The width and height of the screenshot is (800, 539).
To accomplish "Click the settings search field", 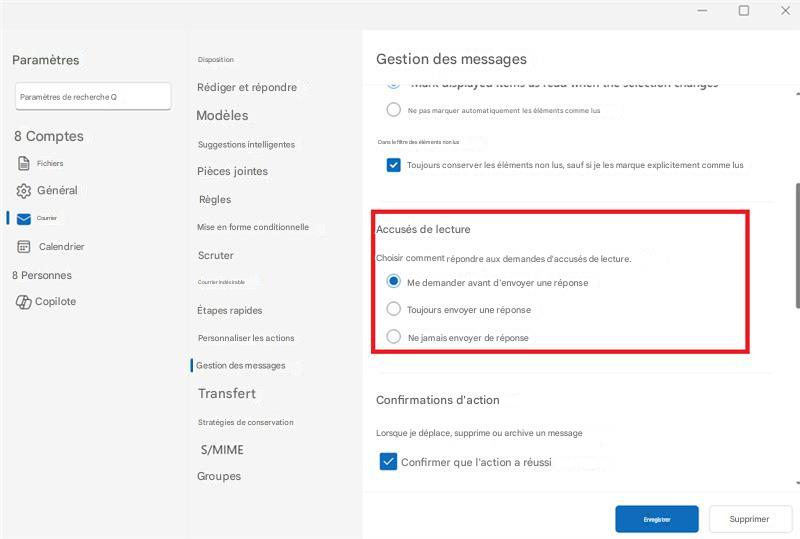I will [x=93, y=96].
